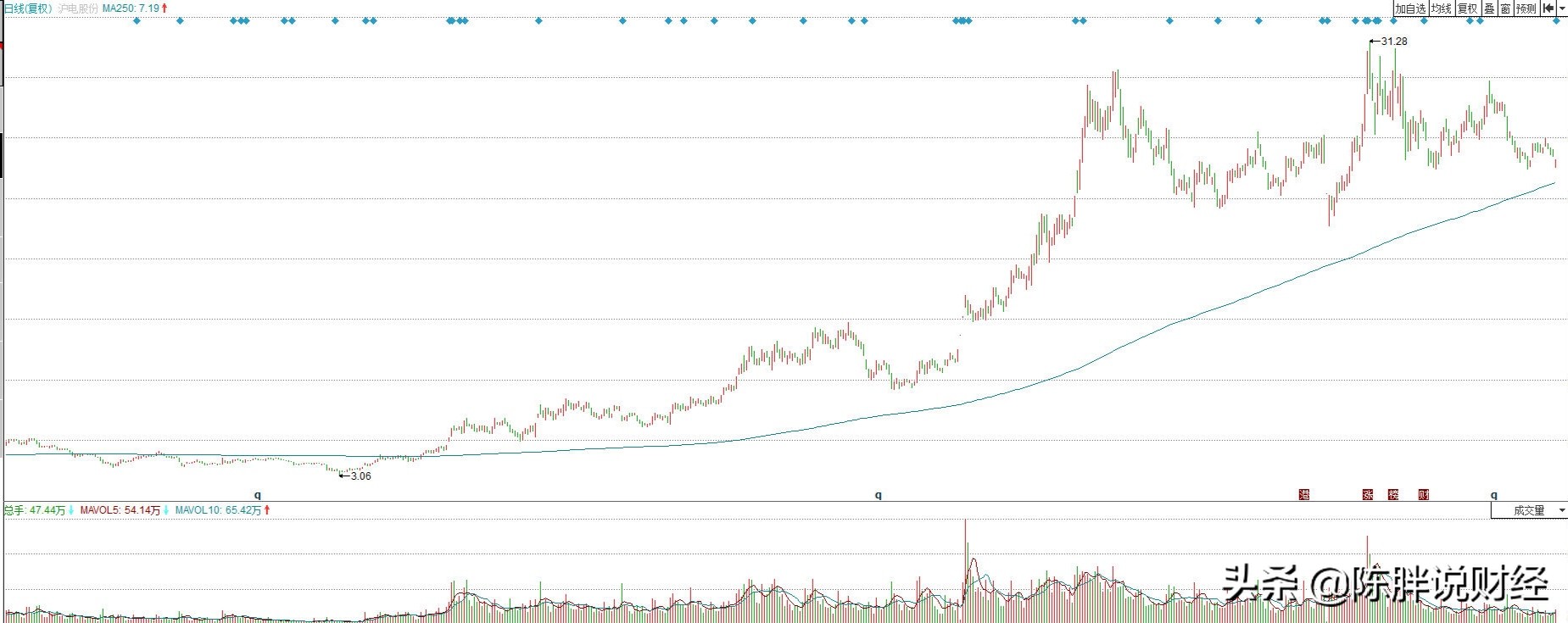Toggle the 均线 moving average display
Image resolution: width=1568 pixels, height=623 pixels.
pyautogui.click(x=1442, y=8)
